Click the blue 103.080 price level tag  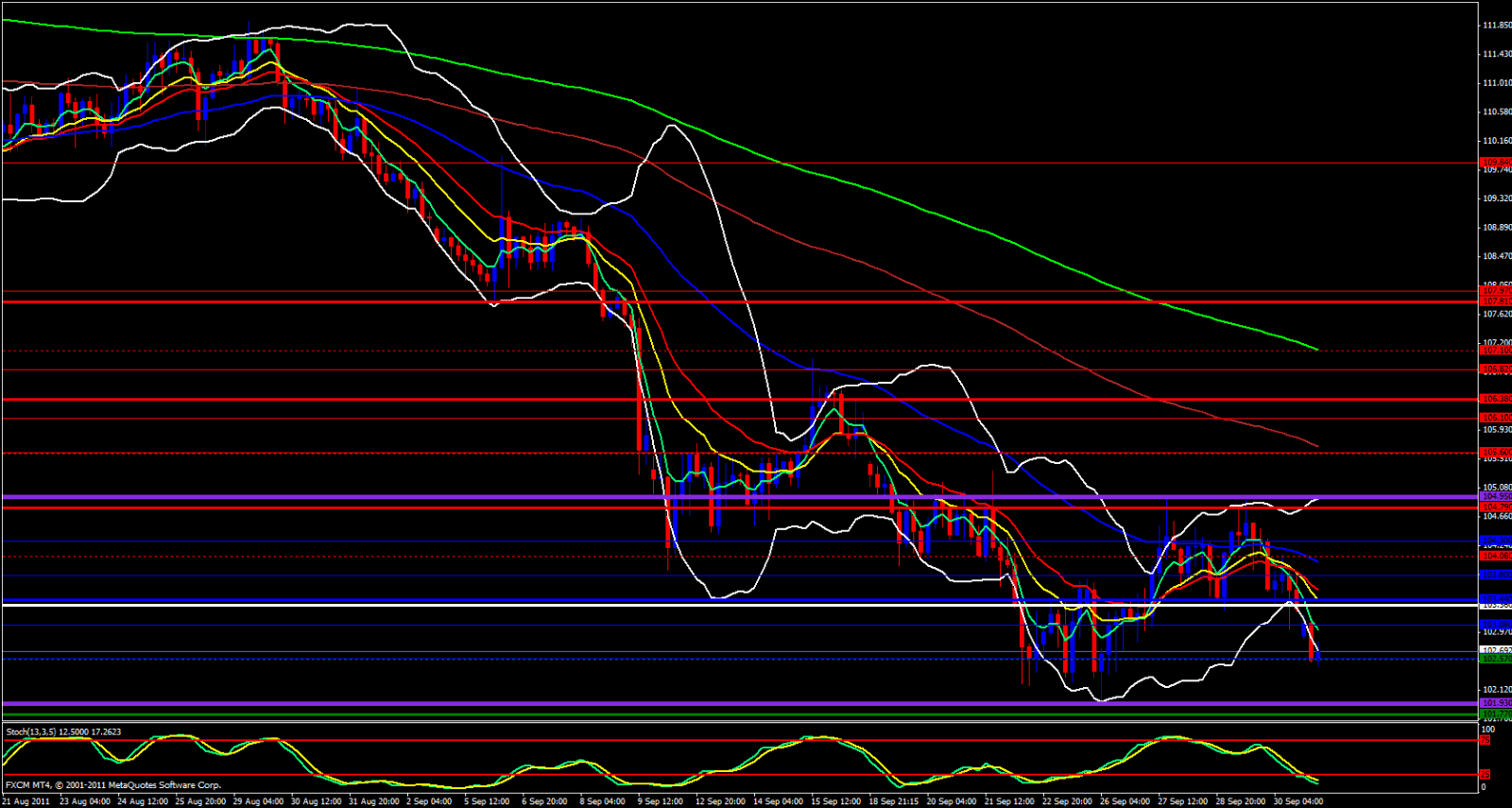tap(1495, 624)
